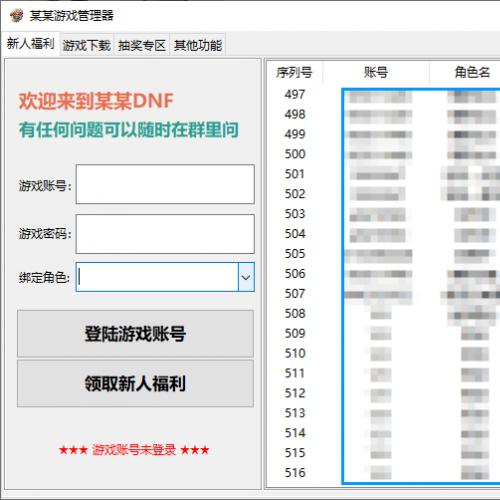This screenshot has width=500, height=500.
Task: Go to the 新人福利 tab
Action: click(31, 43)
